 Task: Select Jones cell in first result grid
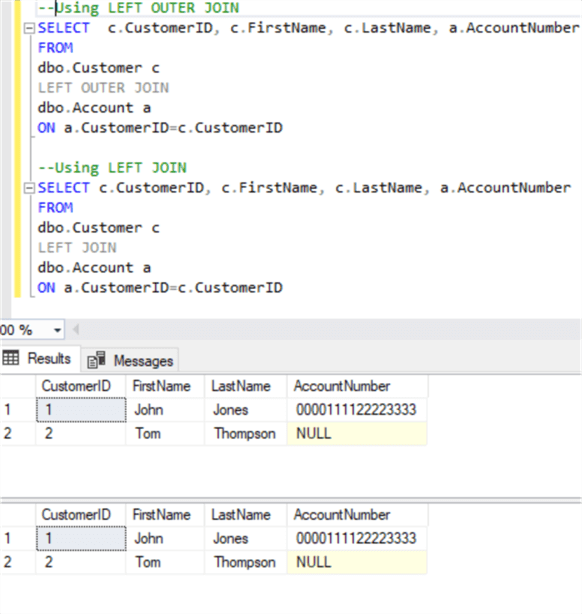246,410
